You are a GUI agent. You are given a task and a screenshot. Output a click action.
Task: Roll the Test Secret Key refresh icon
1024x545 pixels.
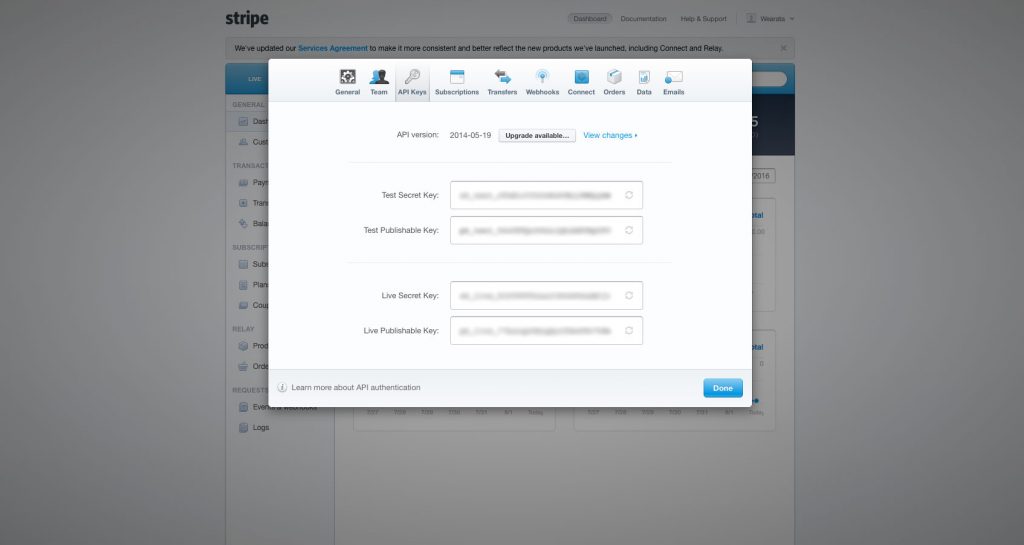[x=629, y=195]
